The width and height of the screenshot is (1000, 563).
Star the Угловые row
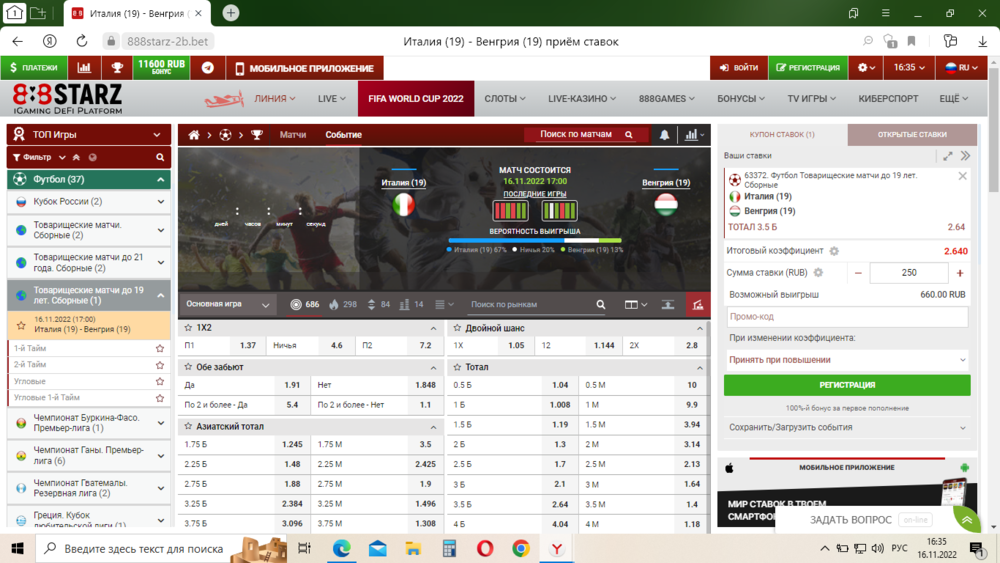(160, 381)
